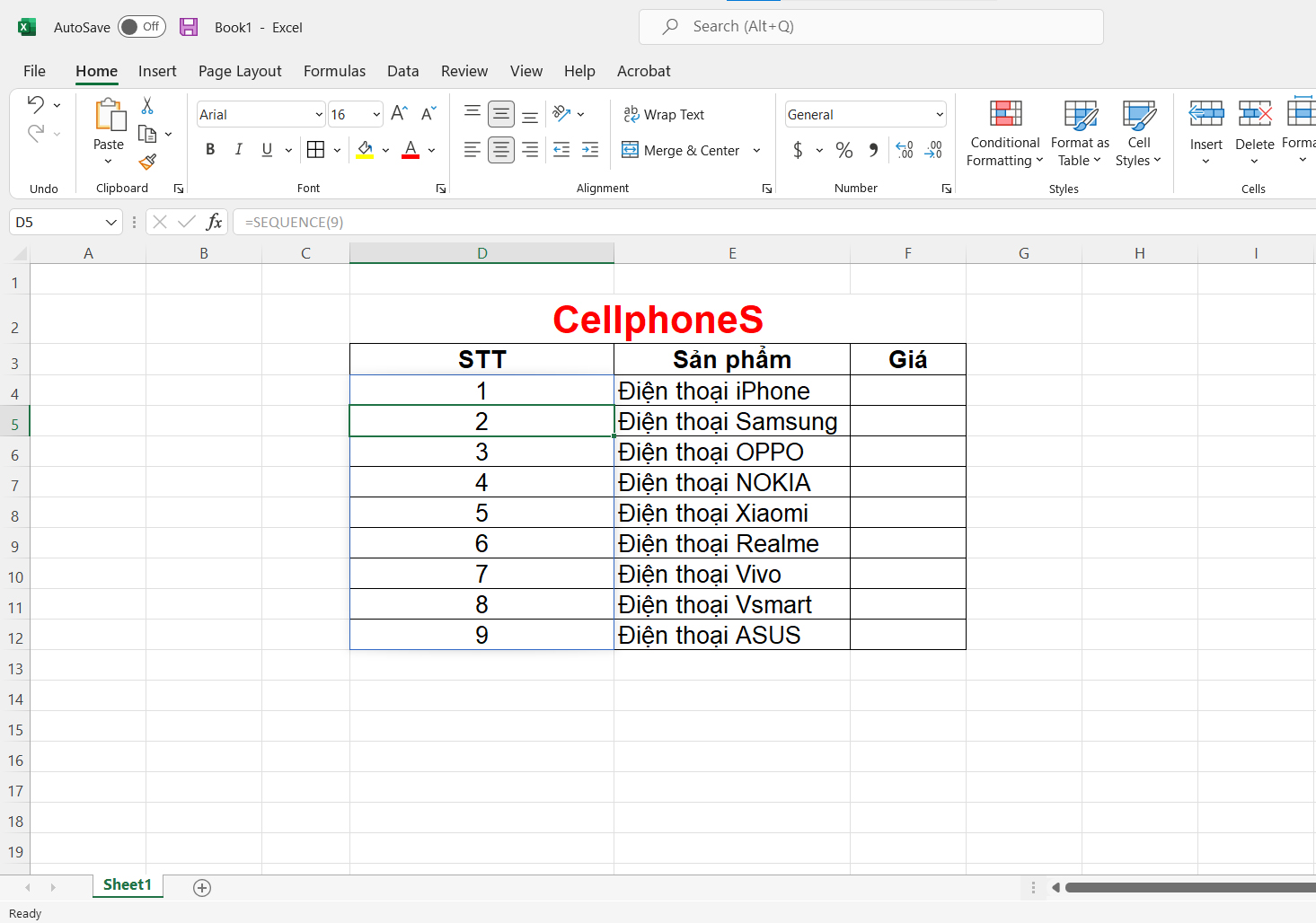Click Increase Decimal icon
This screenshot has height=923, width=1316.
click(x=905, y=150)
